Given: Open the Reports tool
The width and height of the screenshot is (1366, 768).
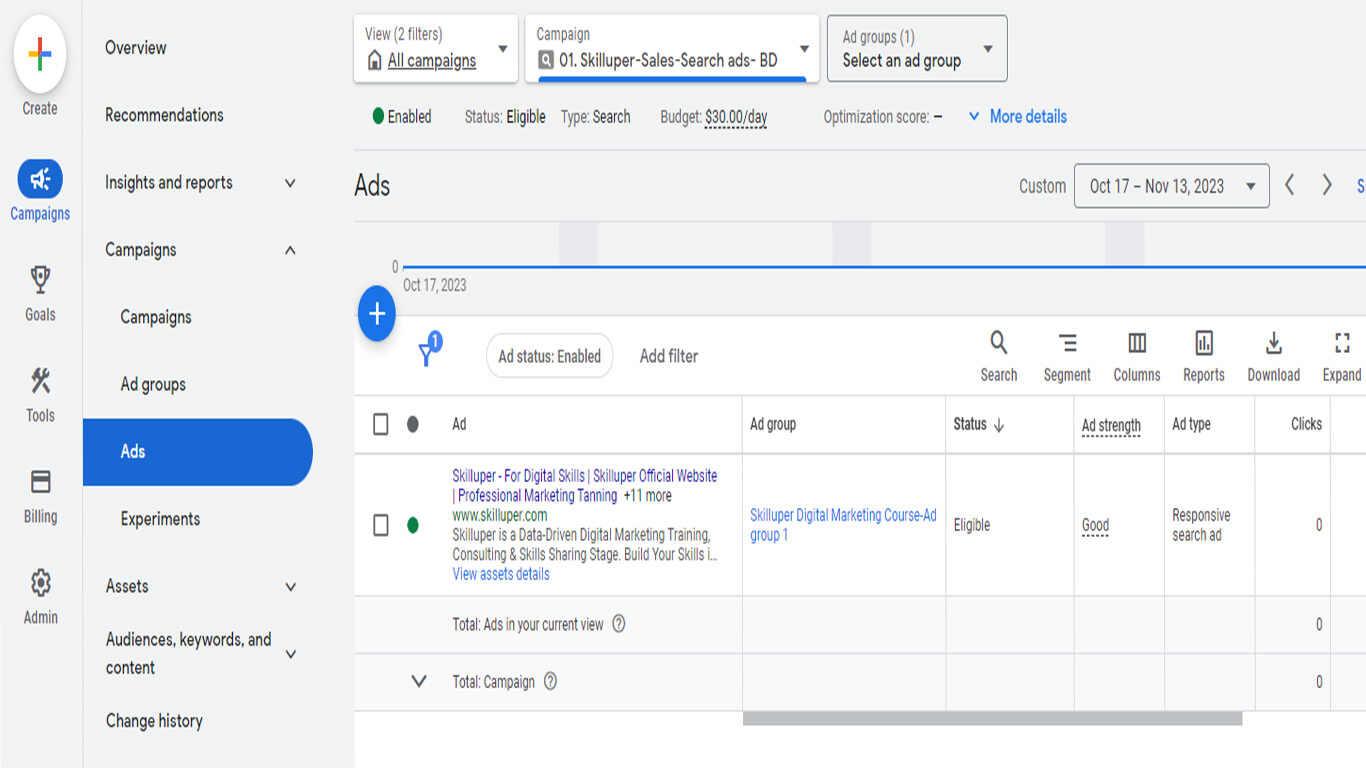Looking at the screenshot, I should click(x=1204, y=343).
